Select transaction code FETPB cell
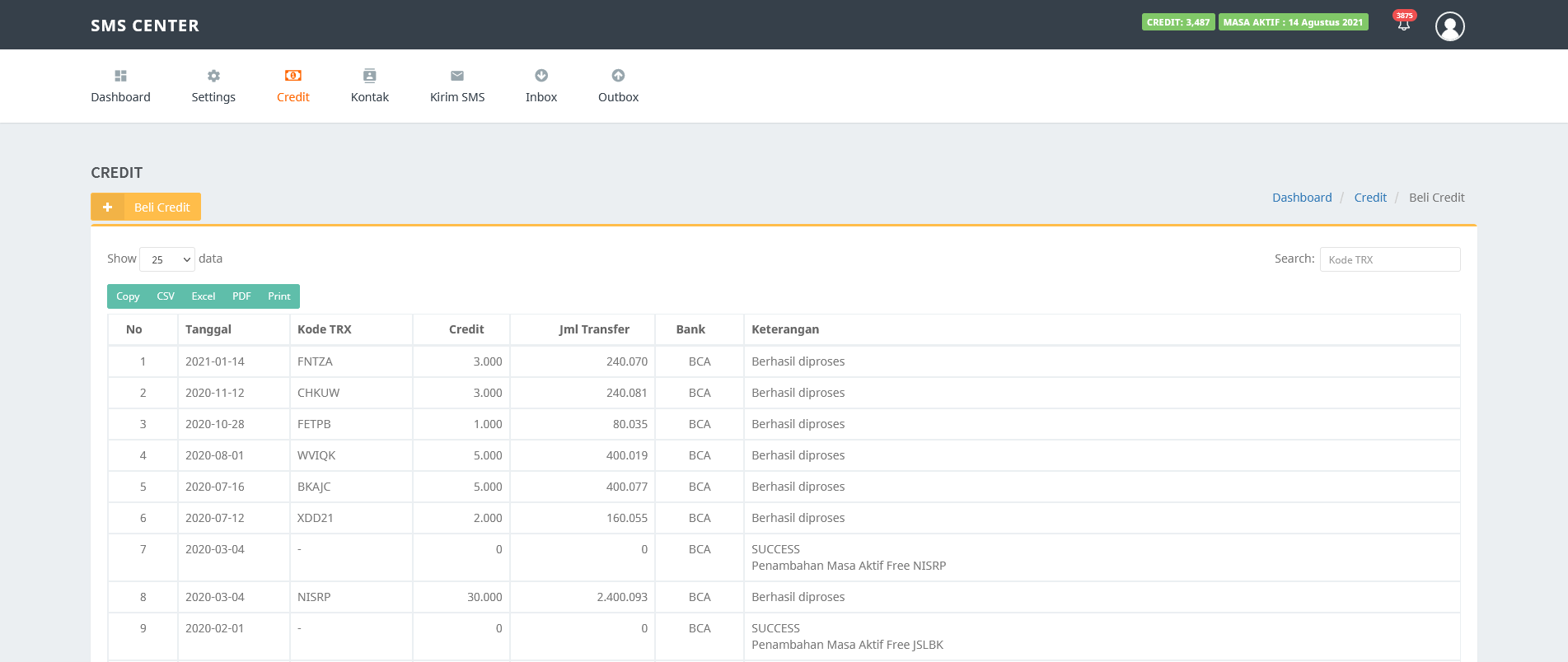1568x662 pixels. pos(351,424)
